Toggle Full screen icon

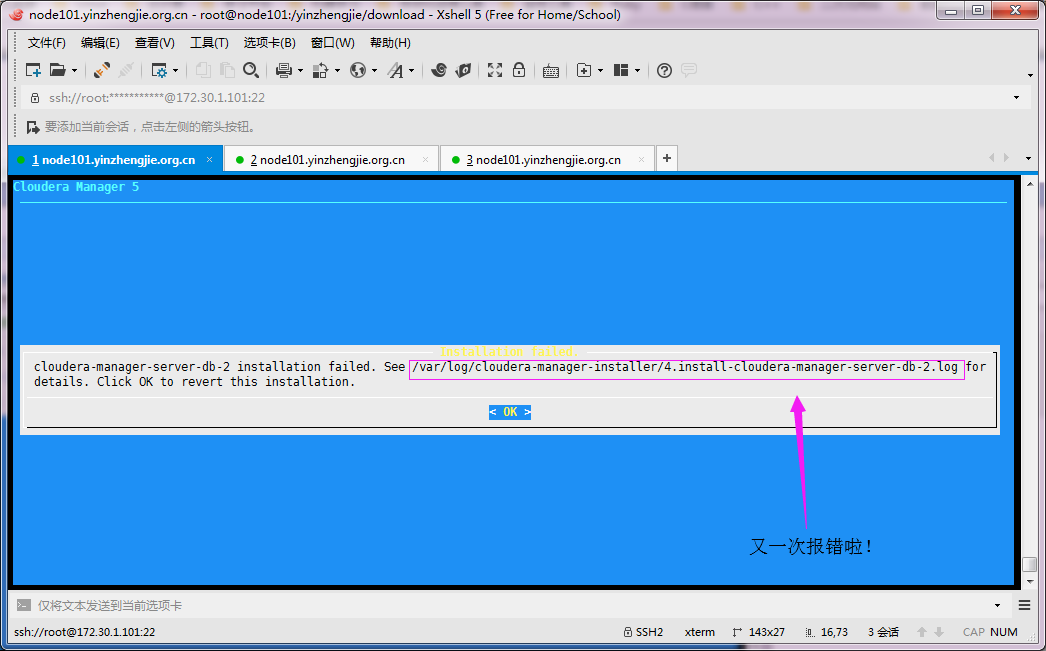[495, 70]
